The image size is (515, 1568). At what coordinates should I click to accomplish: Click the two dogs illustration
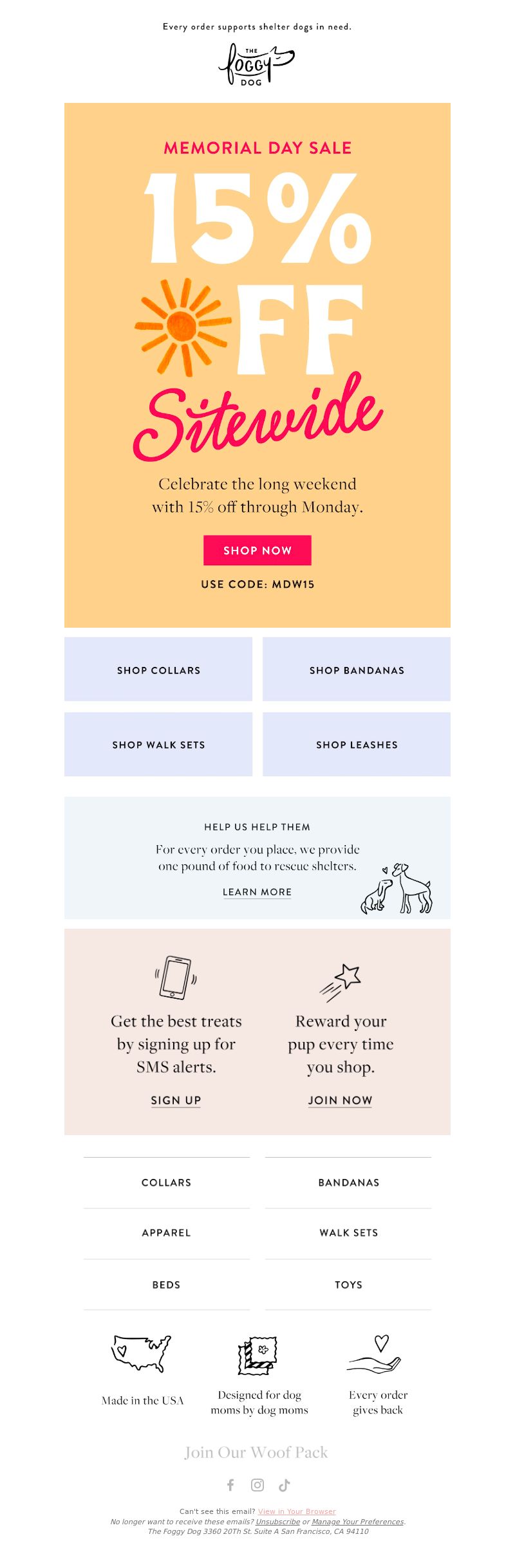(x=396, y=888)
